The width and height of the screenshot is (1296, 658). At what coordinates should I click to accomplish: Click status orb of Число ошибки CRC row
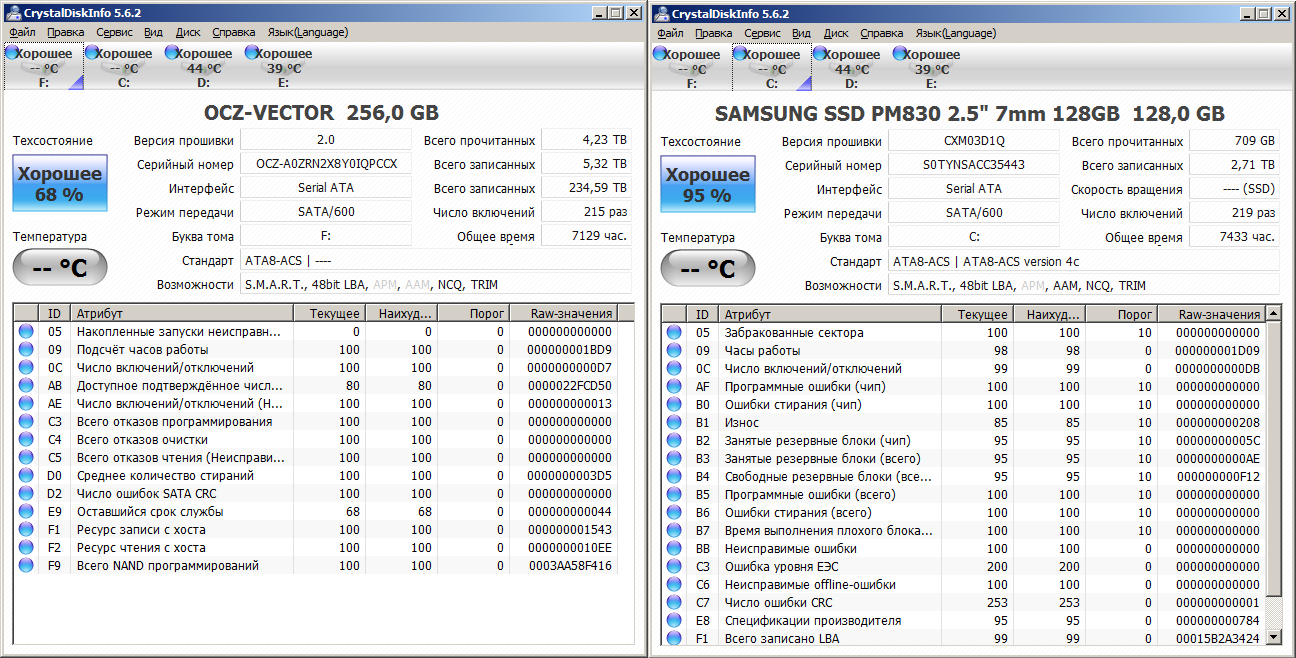click(674, 603)
